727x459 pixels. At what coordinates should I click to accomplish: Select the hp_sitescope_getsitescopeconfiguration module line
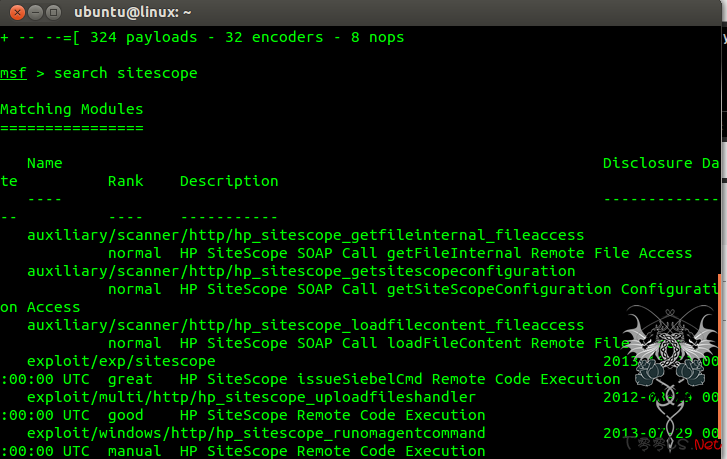[x=300, y=271]
